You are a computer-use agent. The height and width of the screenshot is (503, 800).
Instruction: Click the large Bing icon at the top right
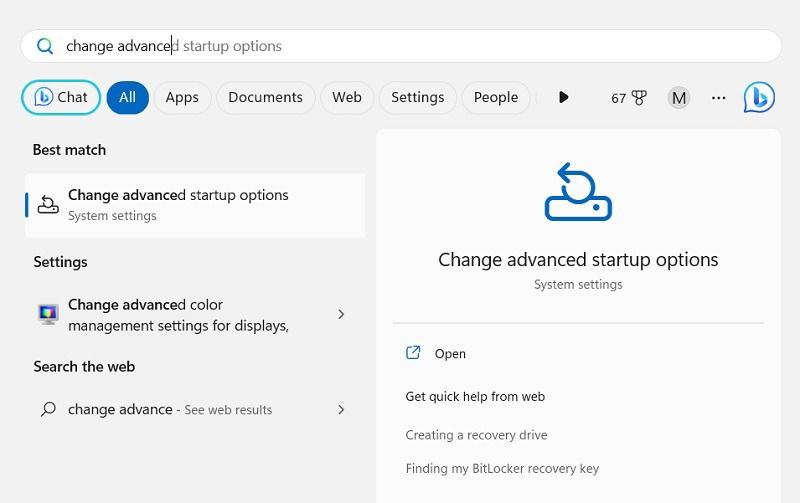pyautogui.click(x=759, y=97)
